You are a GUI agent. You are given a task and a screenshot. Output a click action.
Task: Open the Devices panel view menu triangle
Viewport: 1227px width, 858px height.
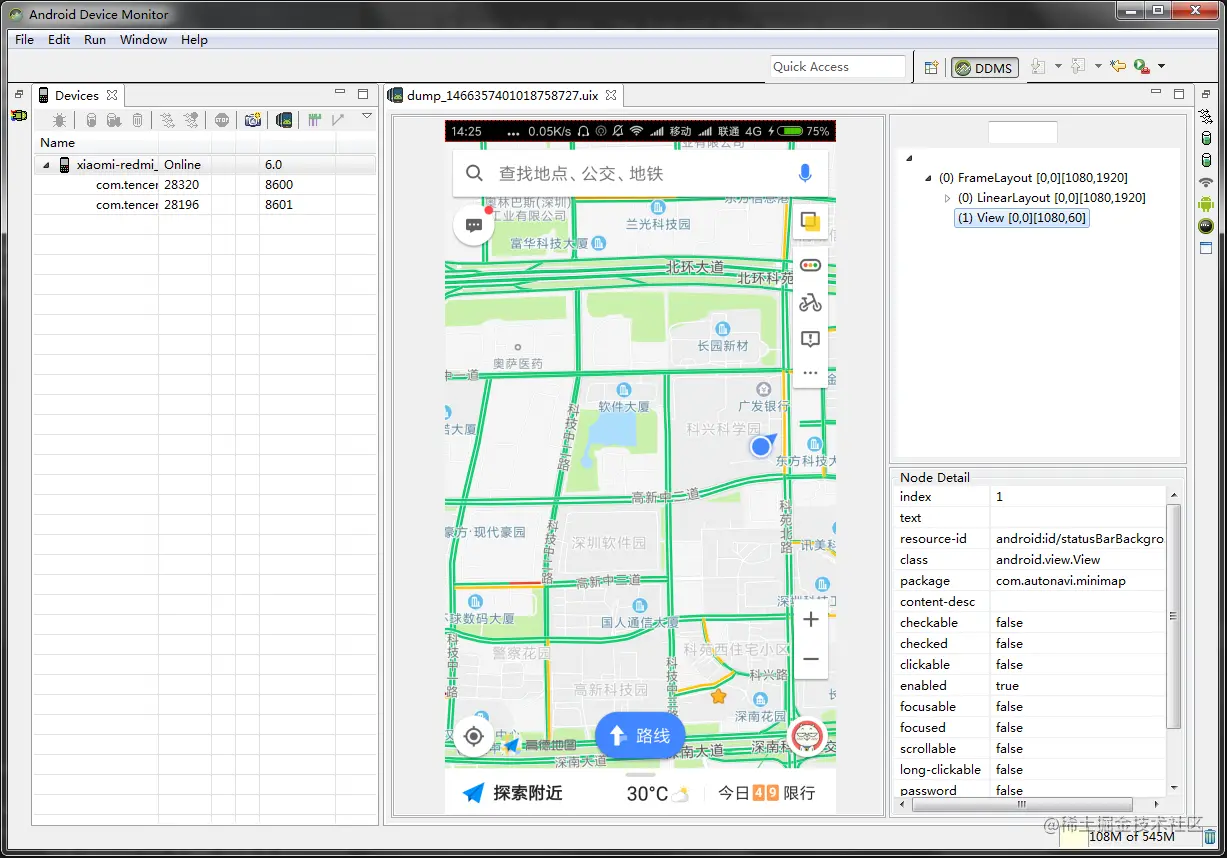(367, 117)
